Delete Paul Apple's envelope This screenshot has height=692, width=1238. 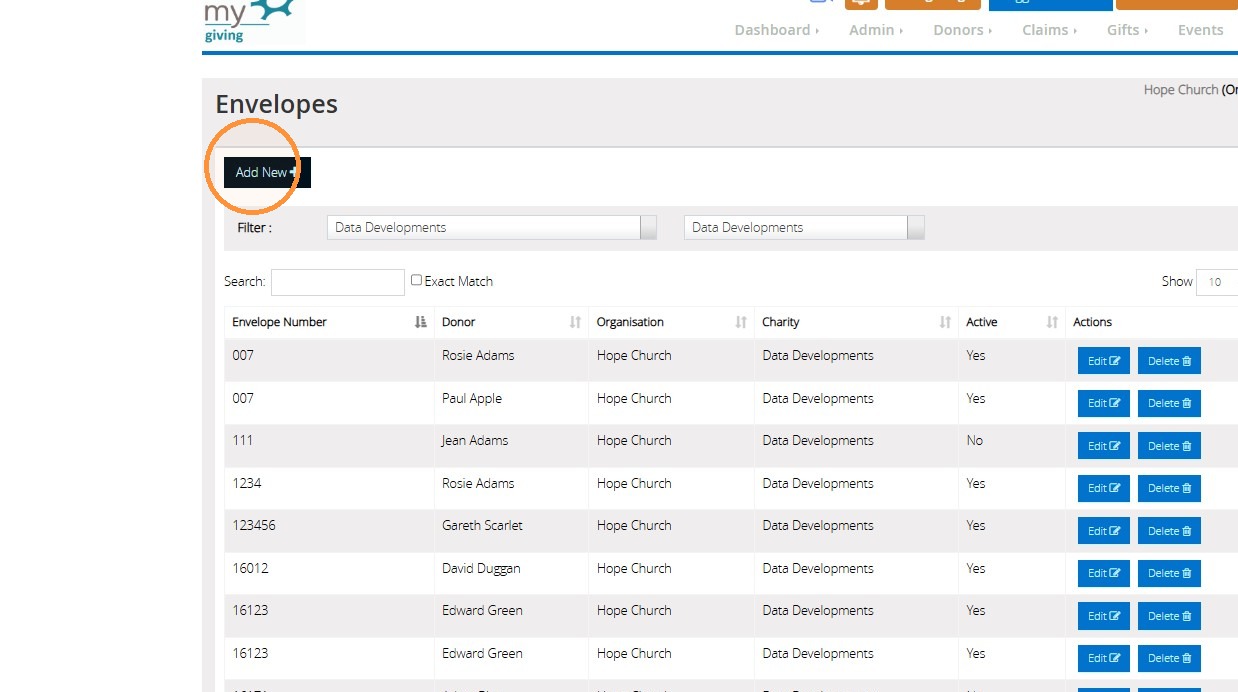coord(1169,403)
